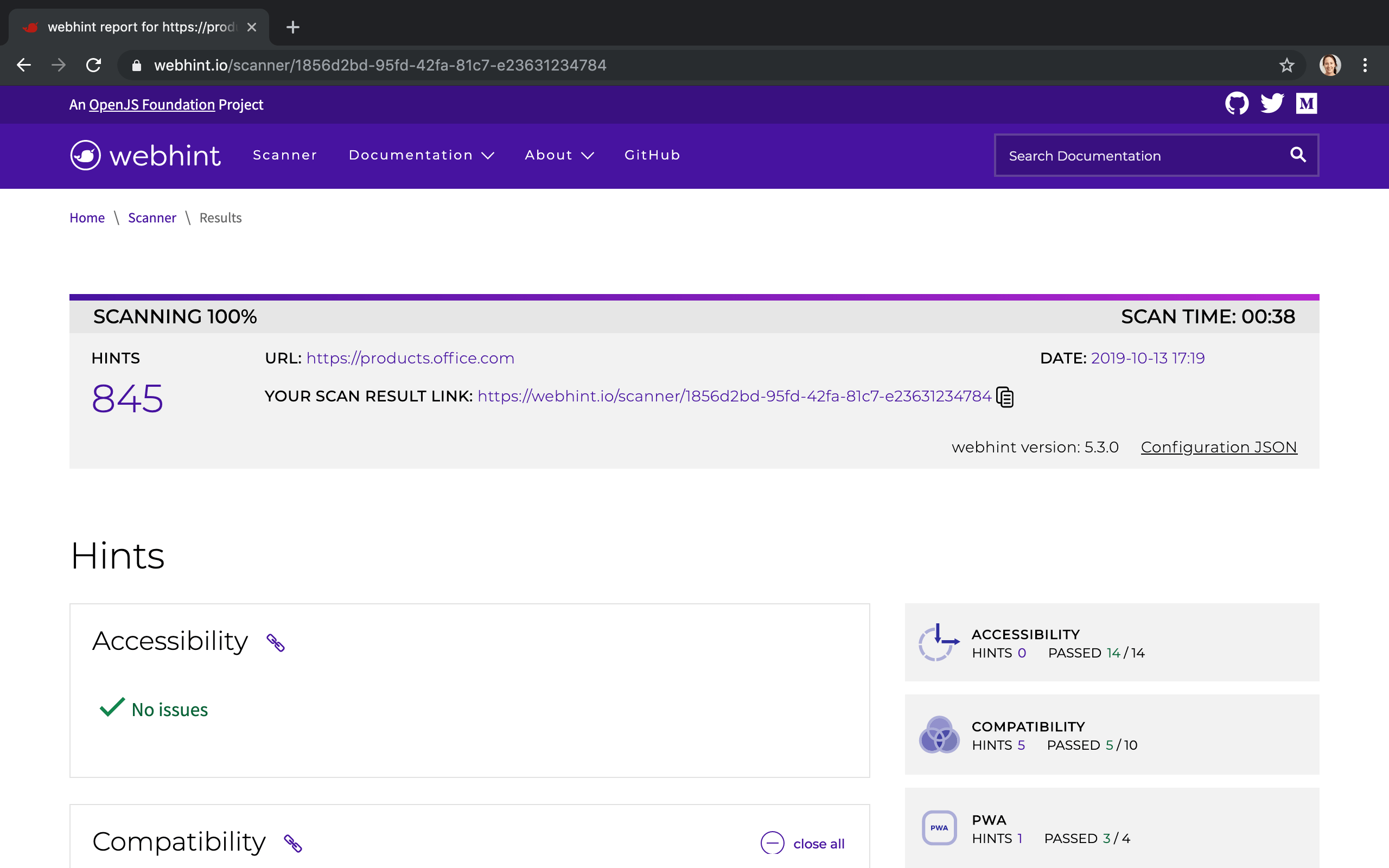
Task: Open Scanner page from navigation
Action: click(x=285, y=155)
